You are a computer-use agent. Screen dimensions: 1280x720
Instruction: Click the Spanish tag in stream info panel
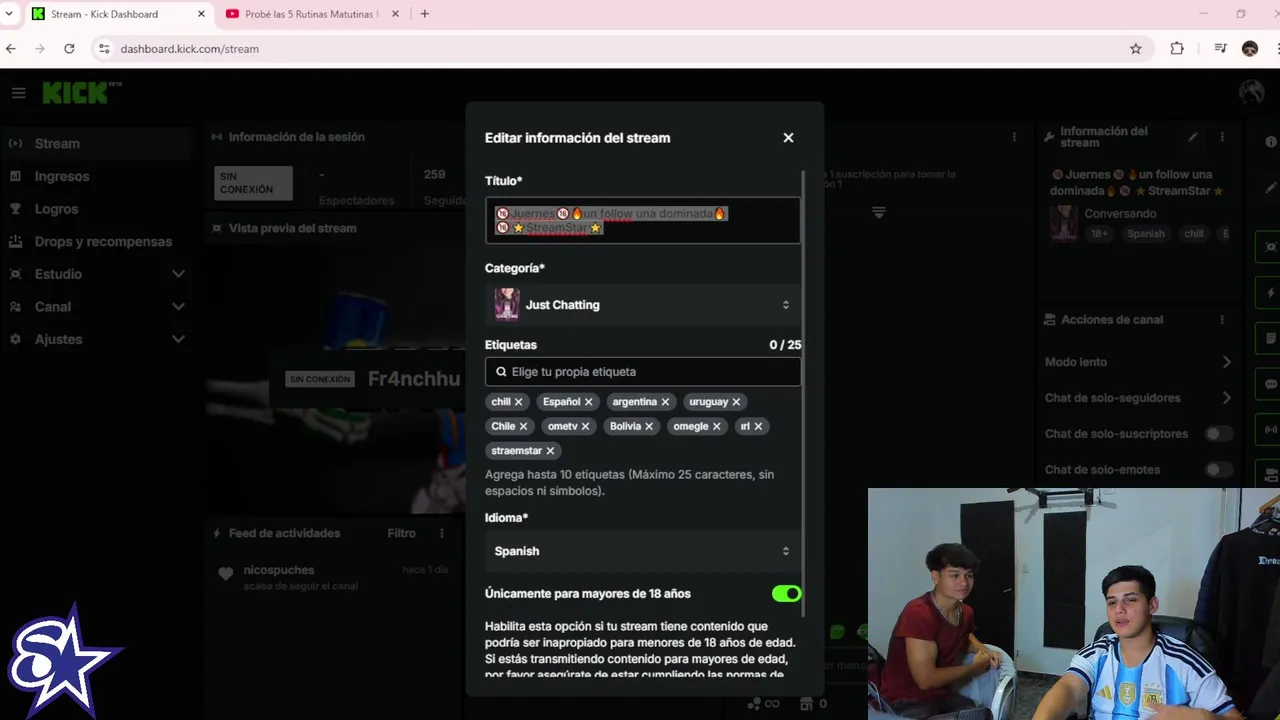(1146, 233)
